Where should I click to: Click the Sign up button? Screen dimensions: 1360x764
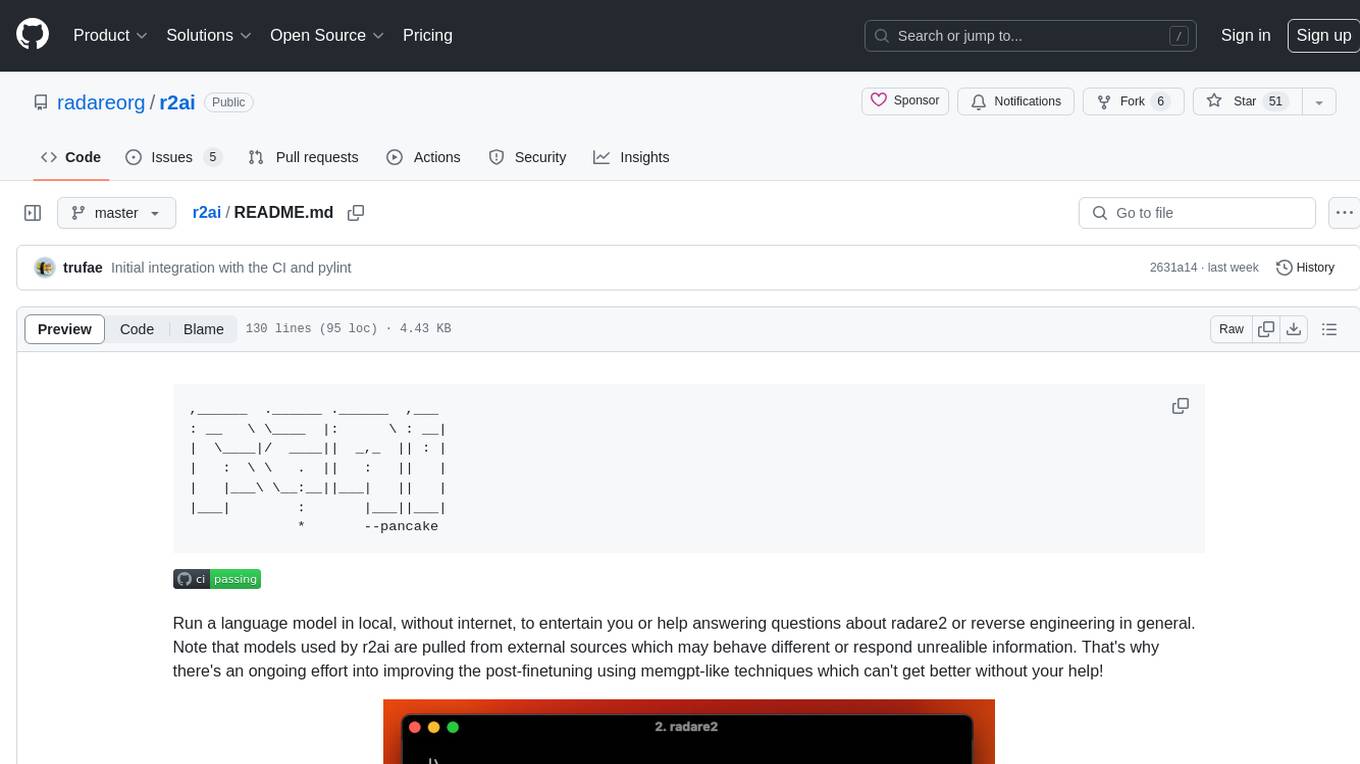(1323, 35)
